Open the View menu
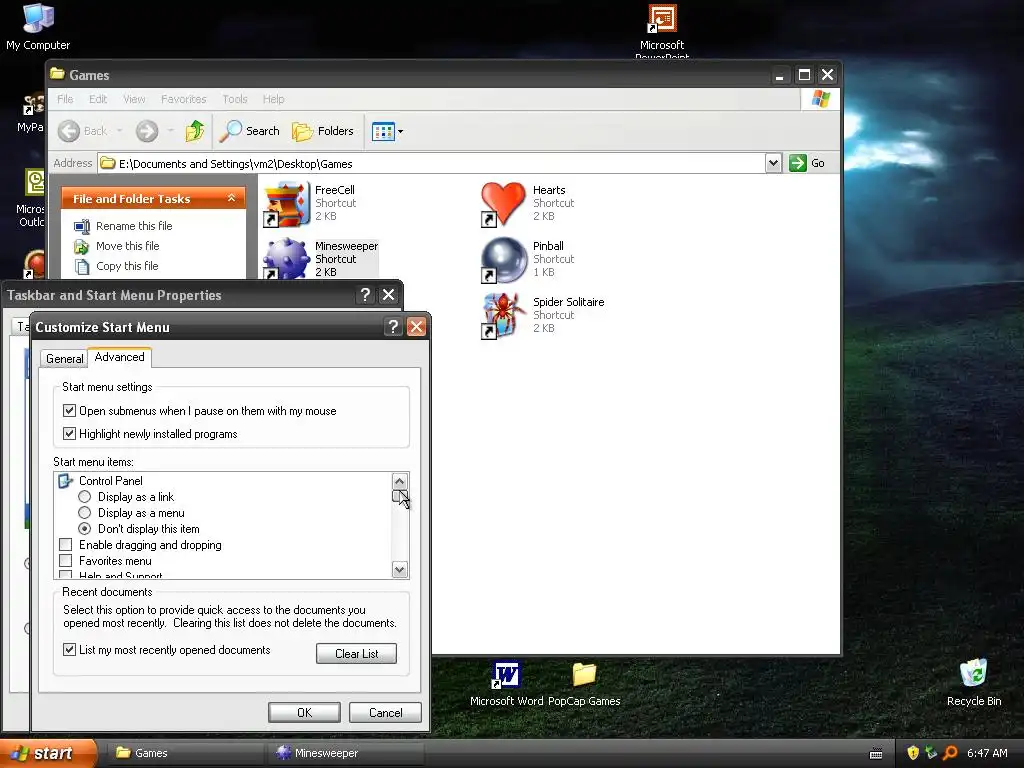 [134, 99]
